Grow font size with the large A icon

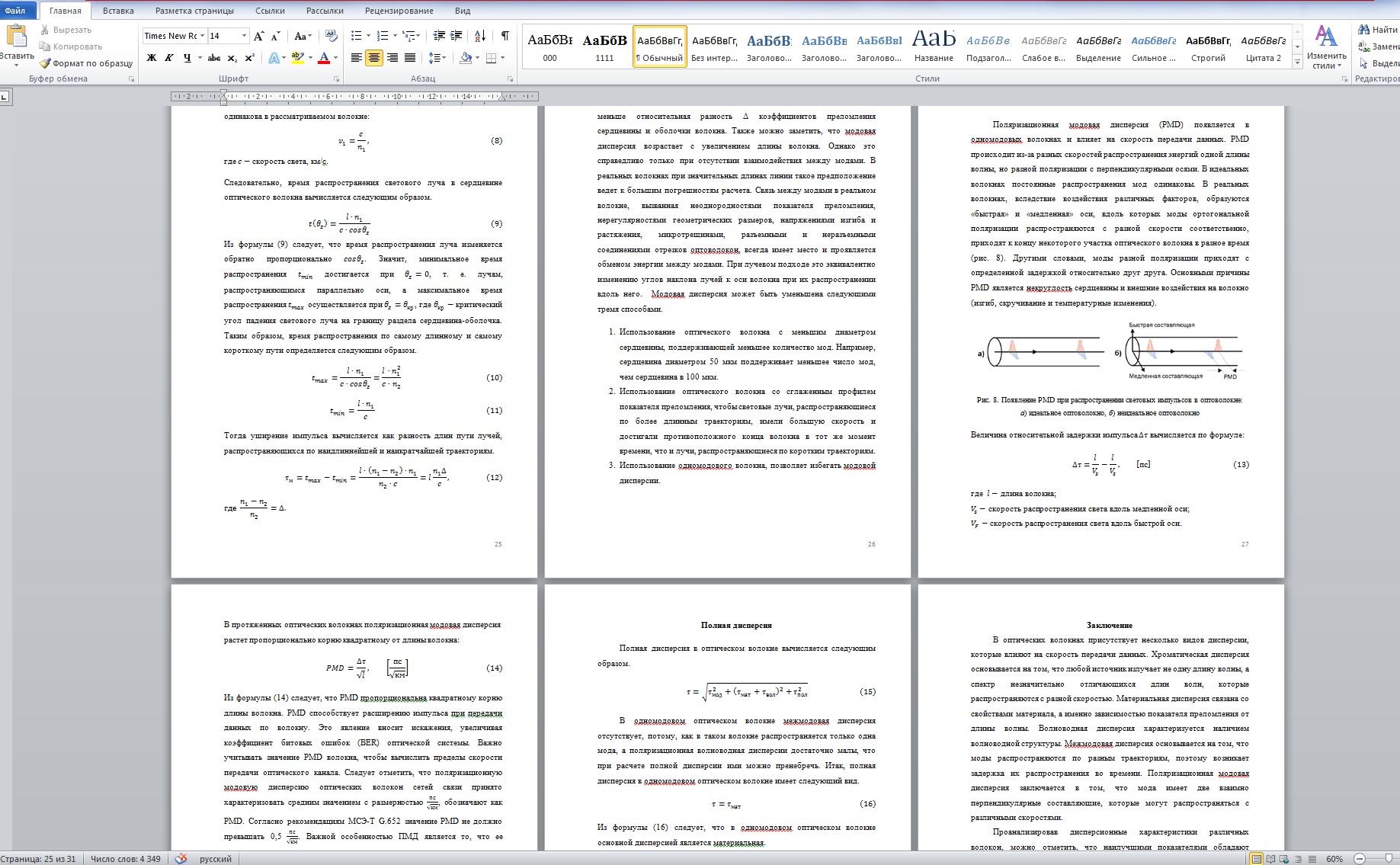pos(258,36)
